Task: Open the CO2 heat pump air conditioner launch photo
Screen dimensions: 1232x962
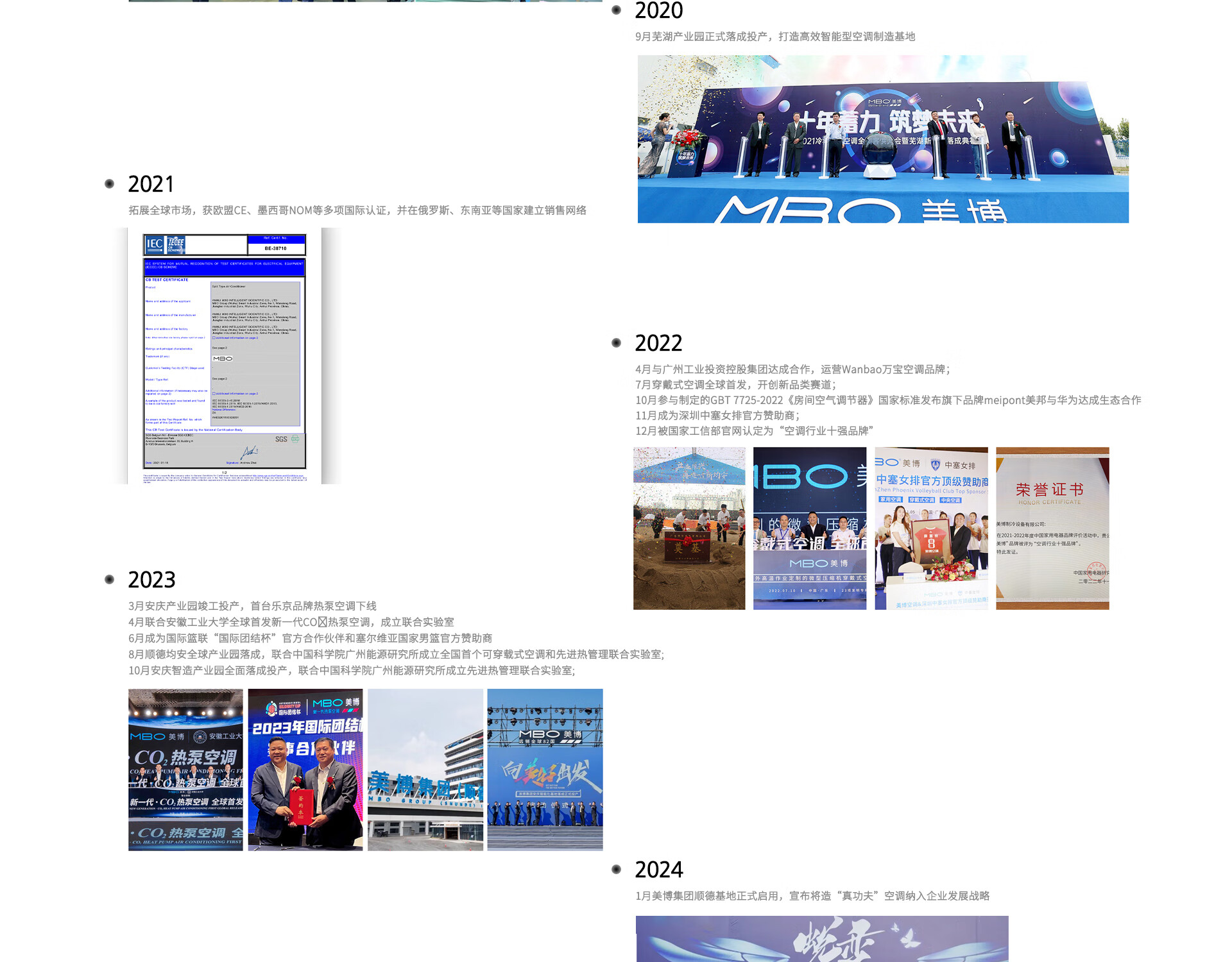Action: pos(185,770)
